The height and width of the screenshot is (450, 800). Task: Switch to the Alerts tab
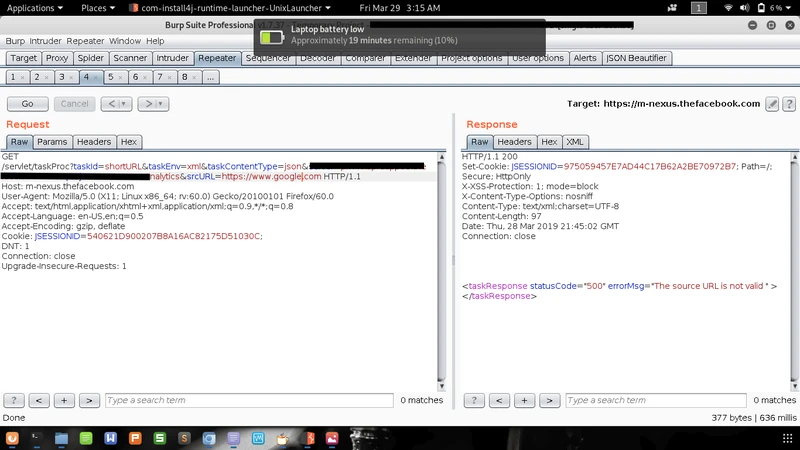click(585, 58)
